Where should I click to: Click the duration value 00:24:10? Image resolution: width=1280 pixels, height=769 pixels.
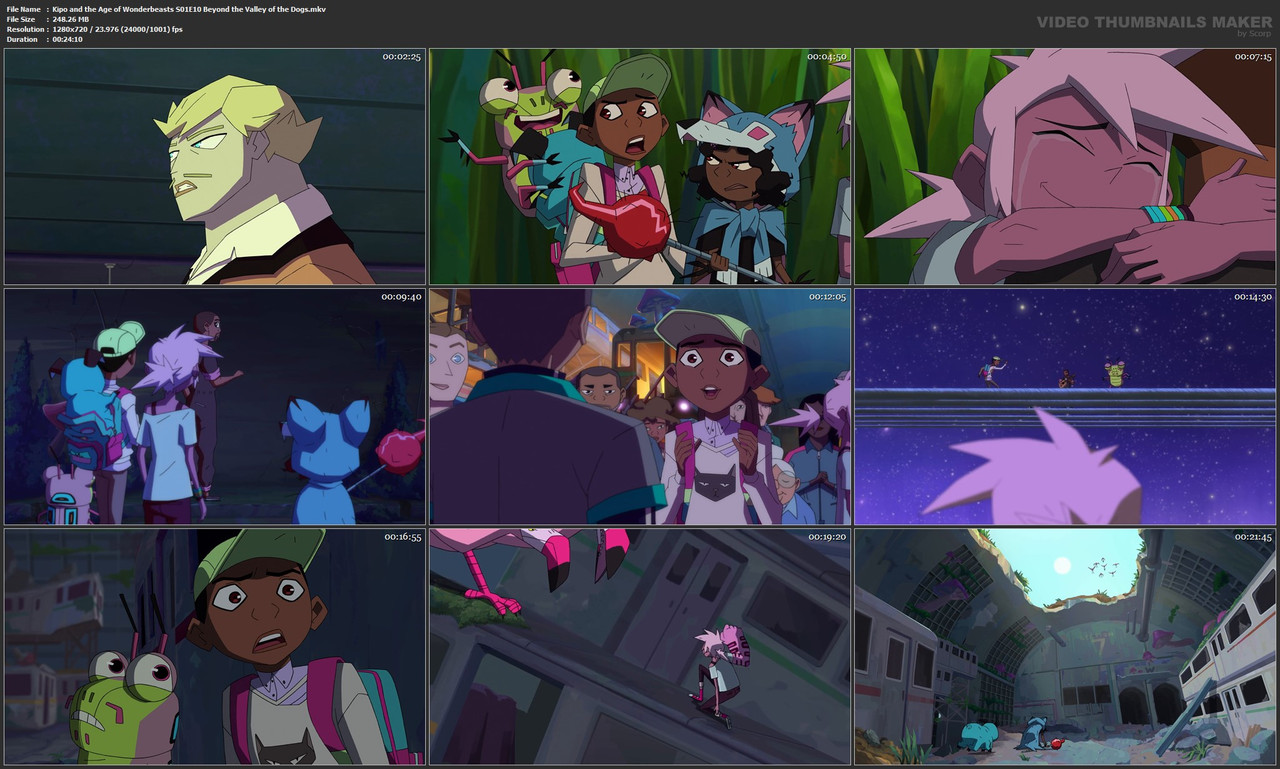(x=68, y=39)
